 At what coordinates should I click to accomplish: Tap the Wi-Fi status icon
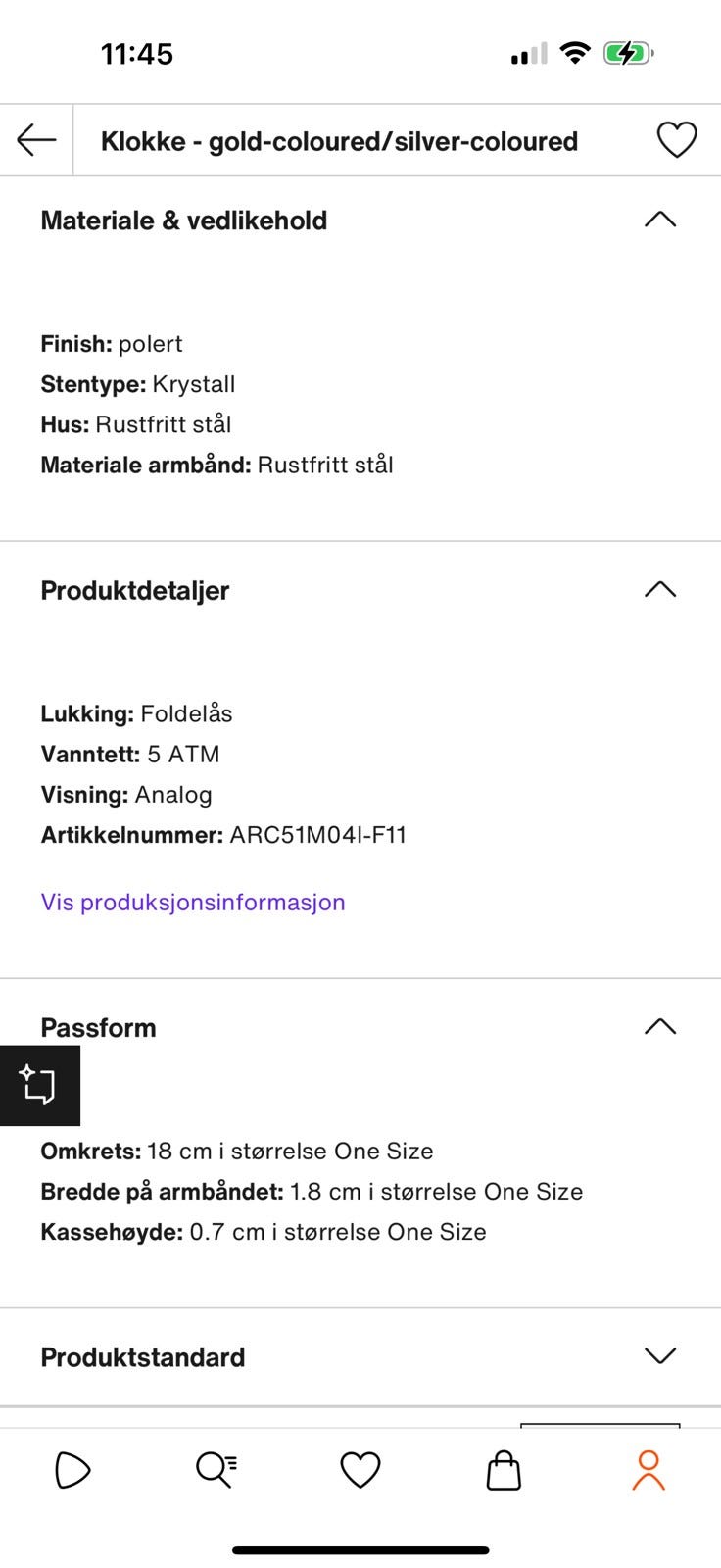[575, 53]
